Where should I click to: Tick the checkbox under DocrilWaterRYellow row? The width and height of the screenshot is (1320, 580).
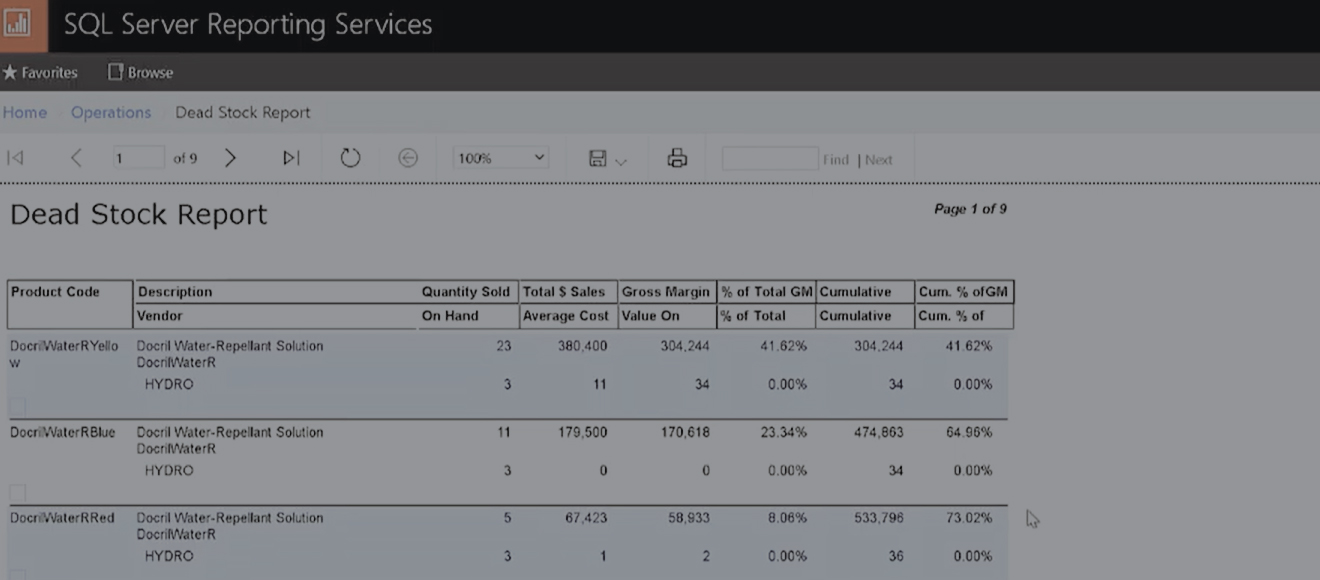coord(17,406)
